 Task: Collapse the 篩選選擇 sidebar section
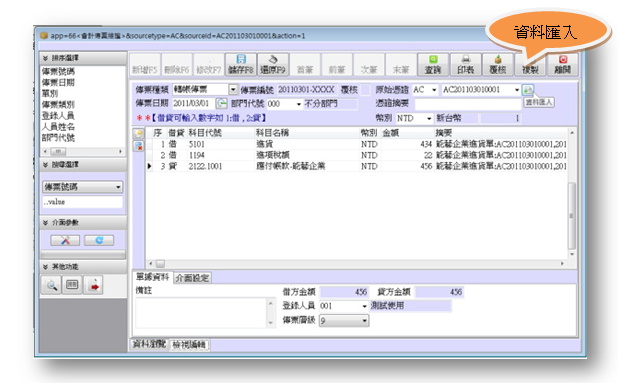(45, 165)
